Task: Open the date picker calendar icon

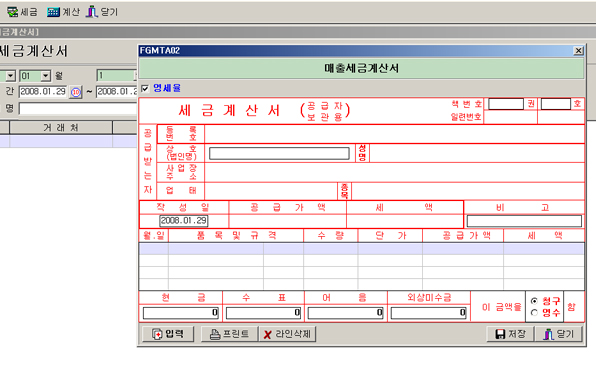Action: 76,92
